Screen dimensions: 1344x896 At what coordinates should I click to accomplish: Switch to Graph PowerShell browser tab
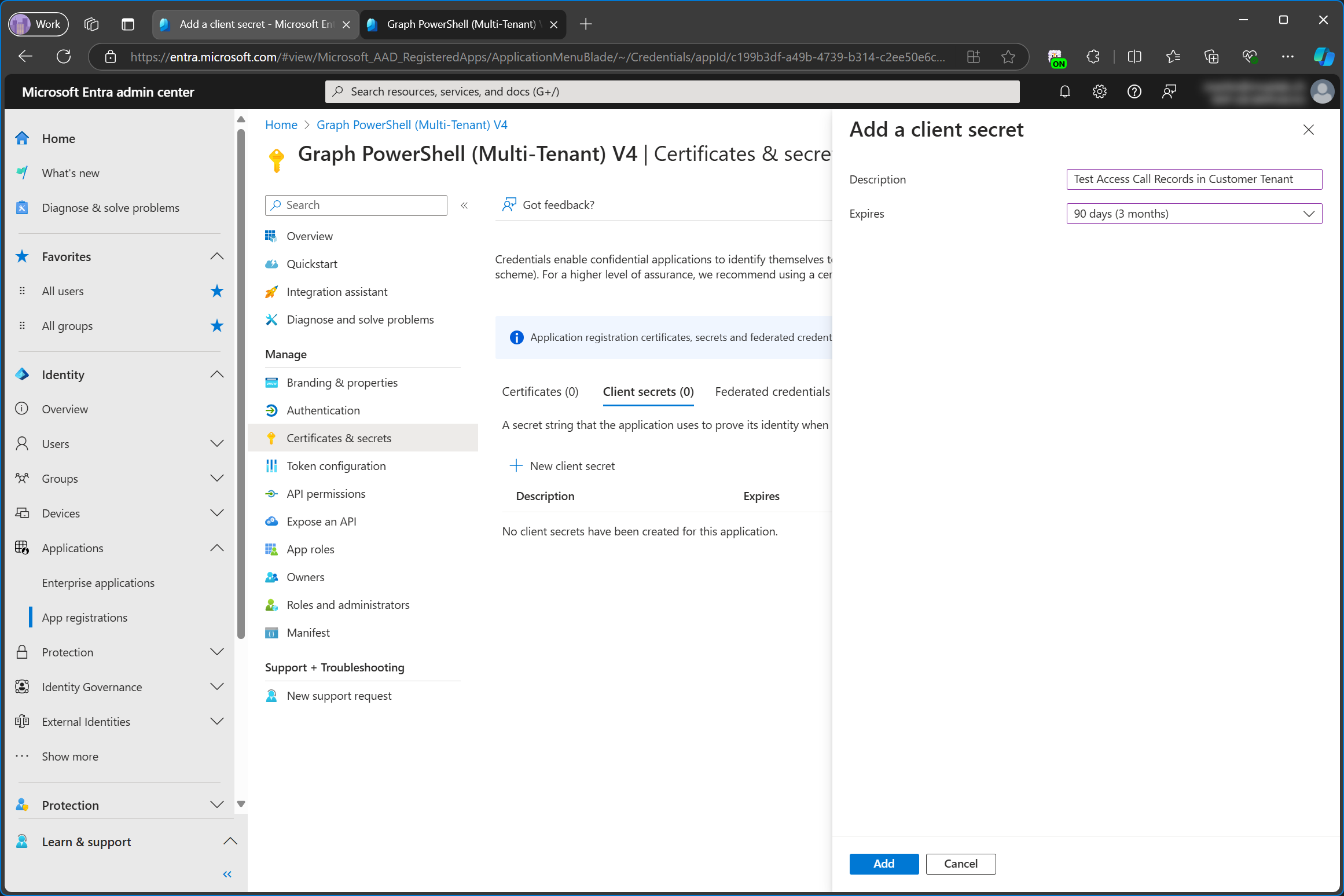[462, 24]
